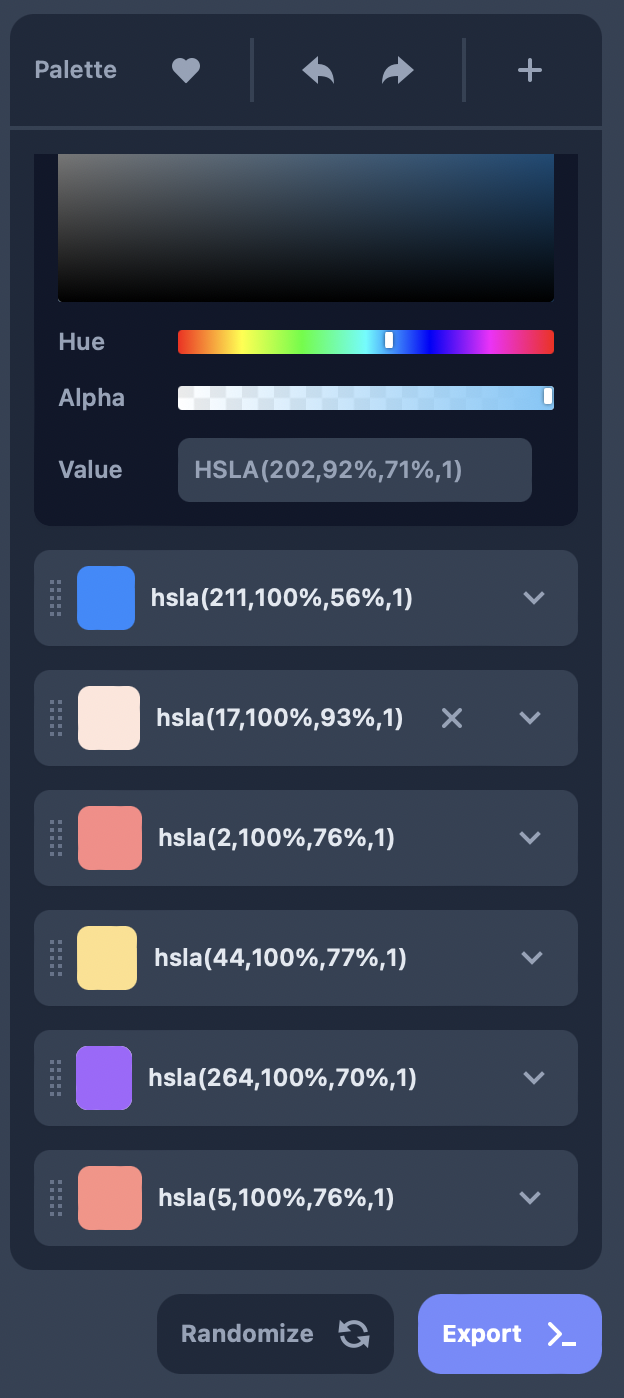
Task: Click the undo arrow icon
Action: pos(317,70)
